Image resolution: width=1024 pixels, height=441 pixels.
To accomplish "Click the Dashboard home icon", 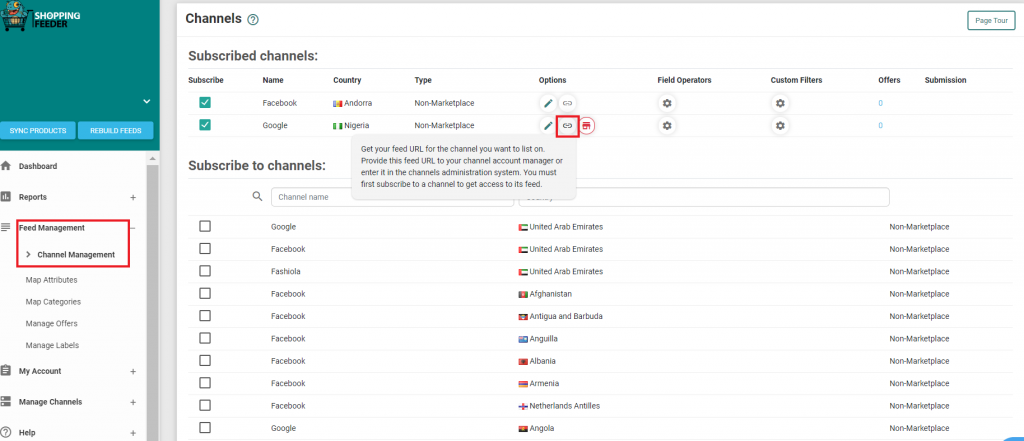I will [x=6, y=166].
